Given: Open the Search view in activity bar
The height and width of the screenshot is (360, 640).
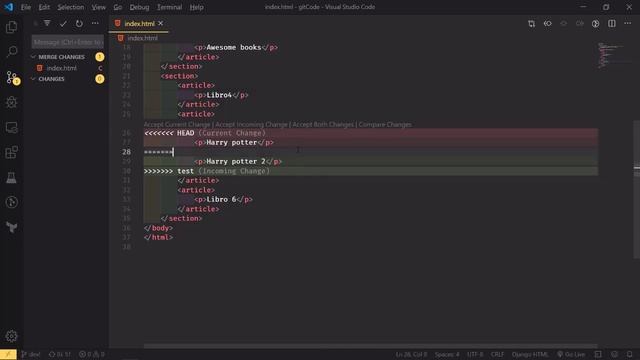Looking at the screenshot, I should click(11, 51).
